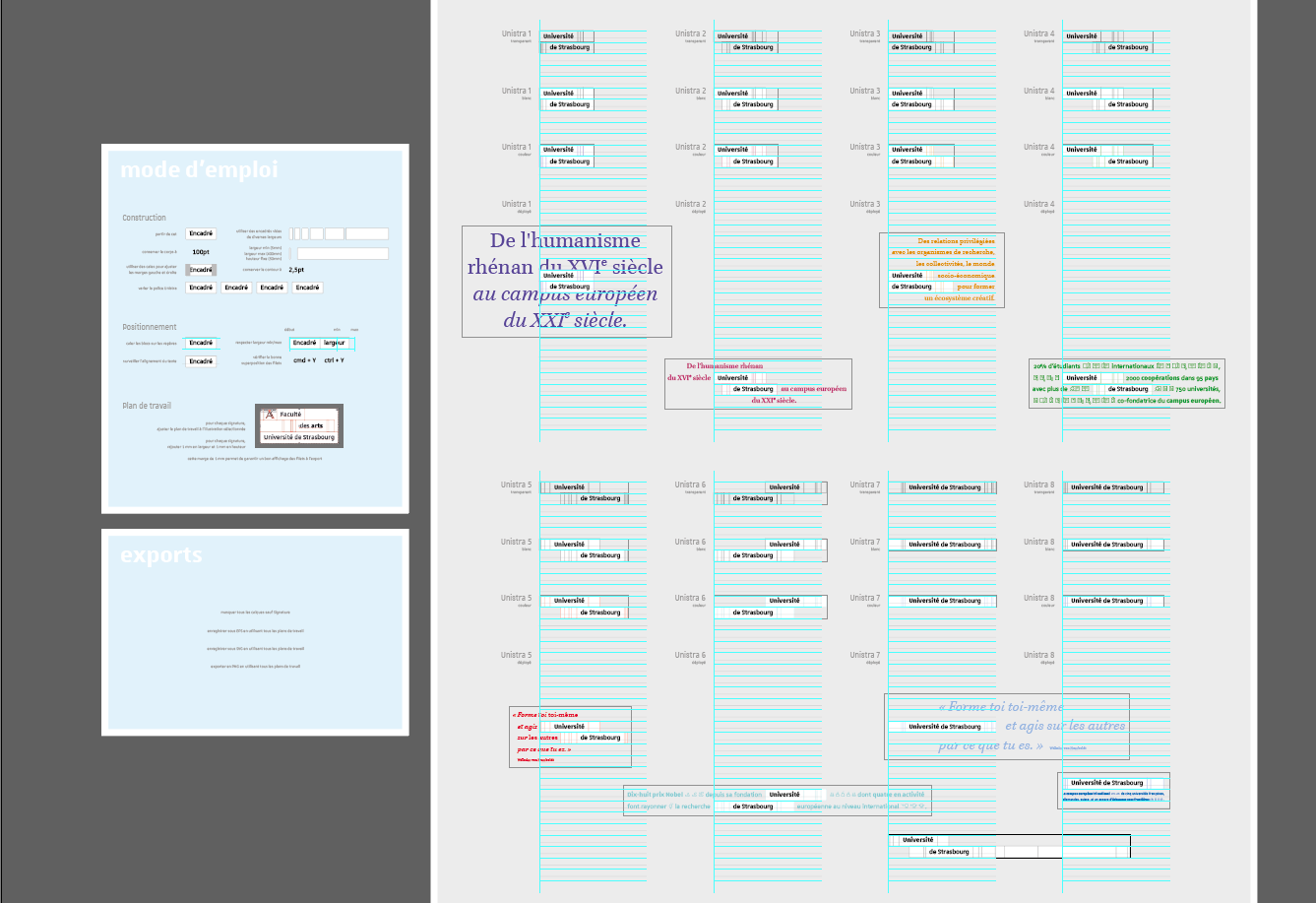Click the 'exporter en PNG' instruction line
This screenshot has width=1316, height=903.
point(256,667)
